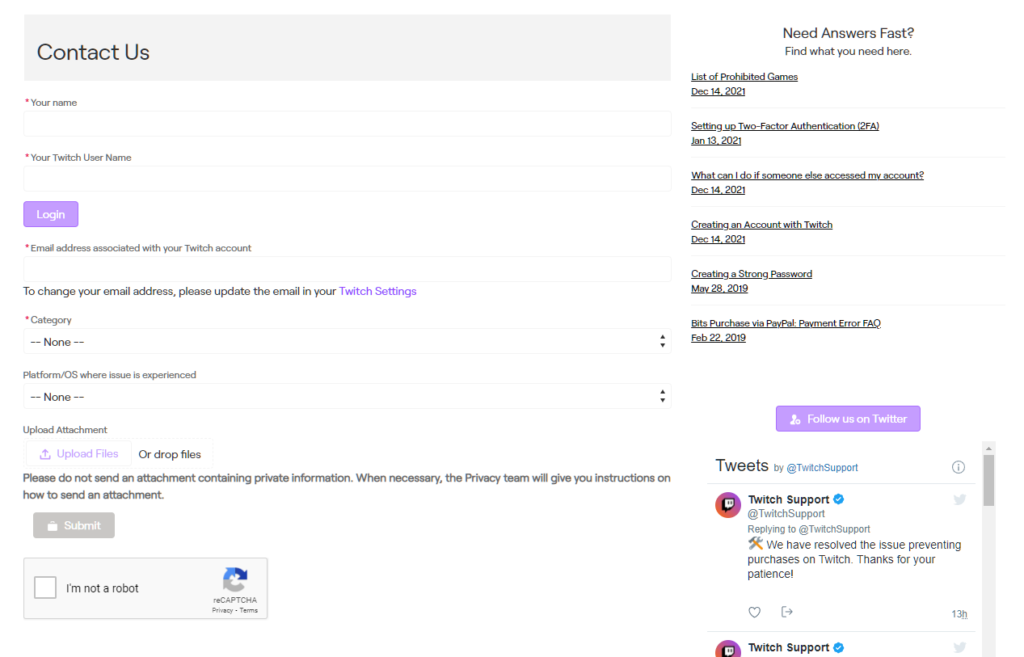Image resolution: width=1024 pixels, height=657 pixels.
Task: Open the first tweet's Twitter bird icon
Action: tap(959, 500)
